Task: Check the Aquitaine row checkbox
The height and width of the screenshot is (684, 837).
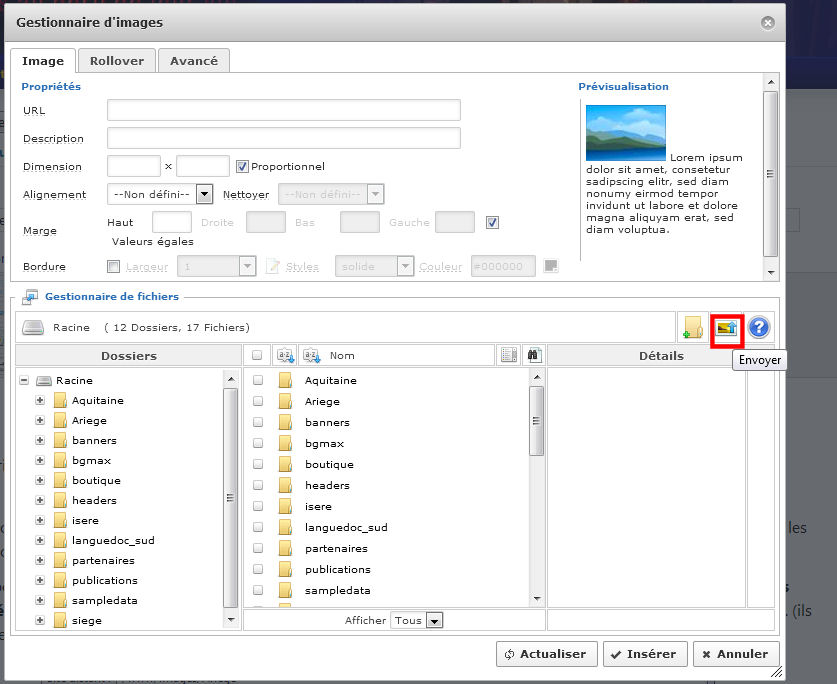Action: point(258,380)
